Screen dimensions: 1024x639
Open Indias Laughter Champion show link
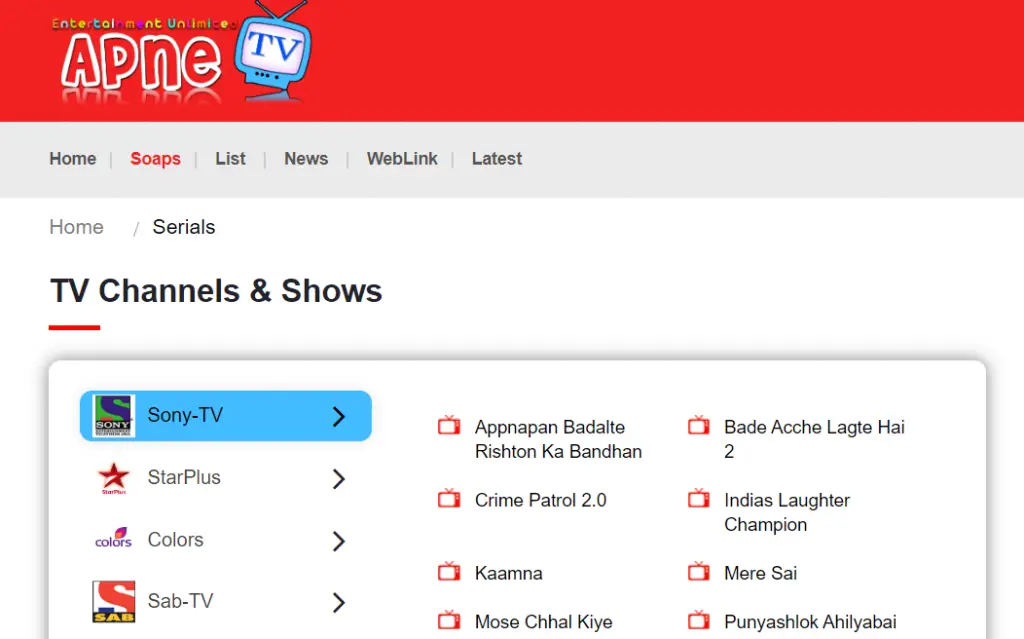pos(787,512)
